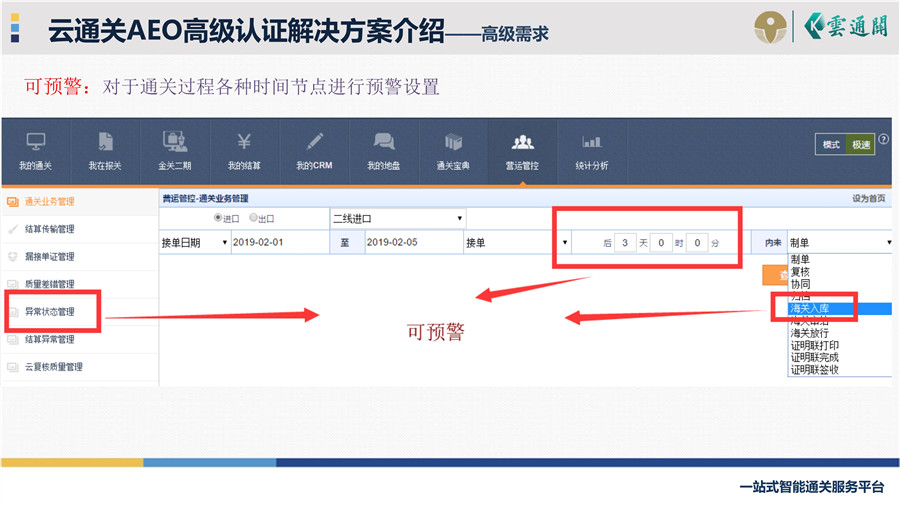Viewport: 900px width, 506px height.
Task: Click the end date field 2019-02-05
Action: coord(414,243)
